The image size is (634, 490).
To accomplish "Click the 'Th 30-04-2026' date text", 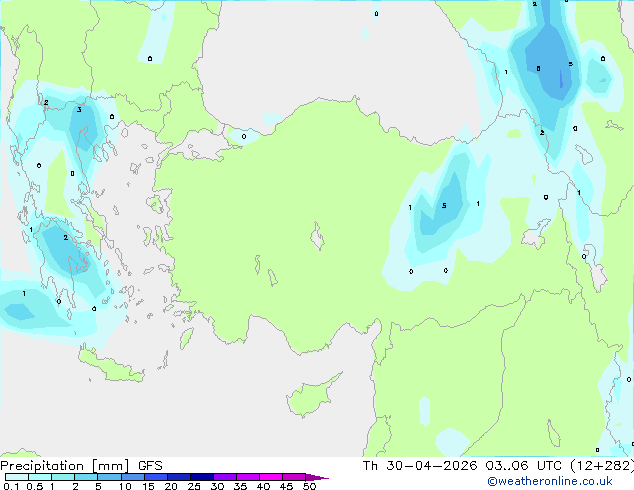I will click(420, 466).
